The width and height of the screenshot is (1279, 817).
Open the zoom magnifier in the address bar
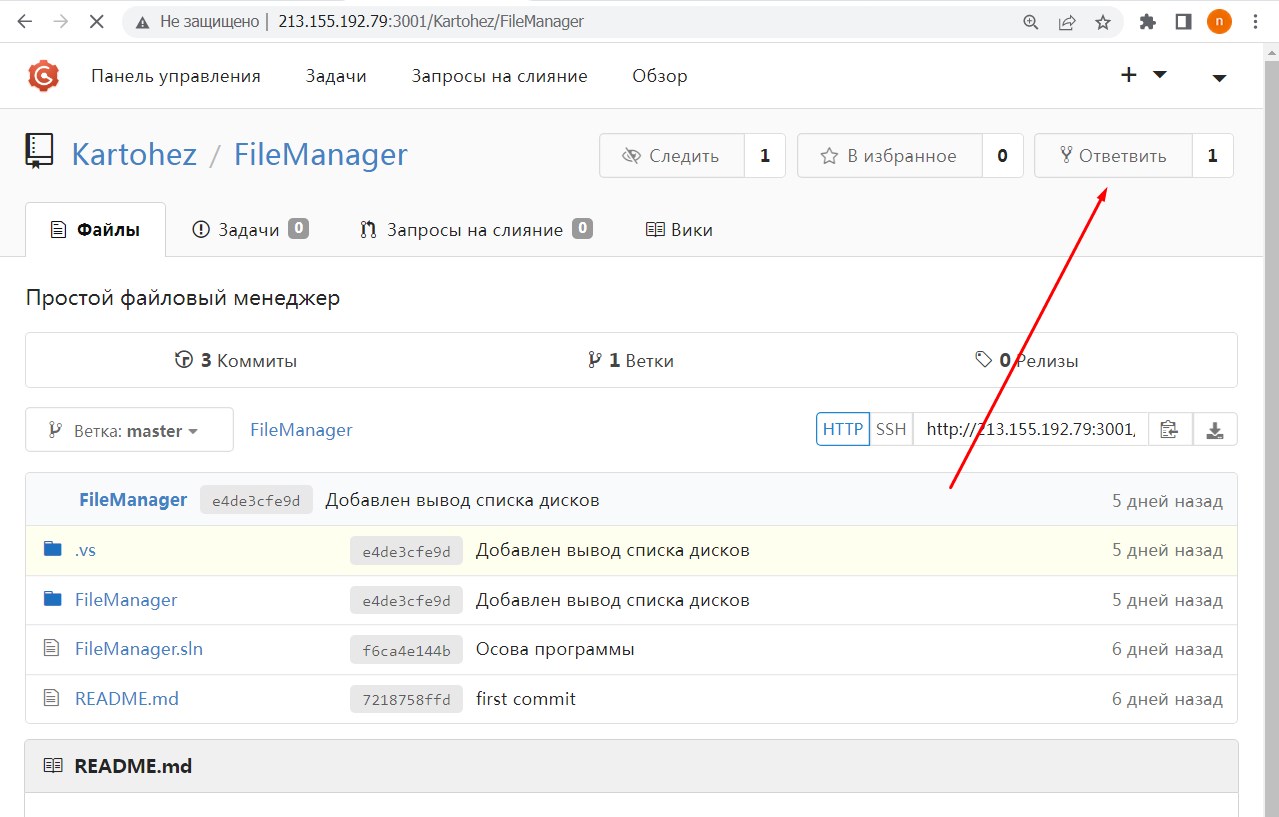pyautogui.click(x=1031, y=22)
